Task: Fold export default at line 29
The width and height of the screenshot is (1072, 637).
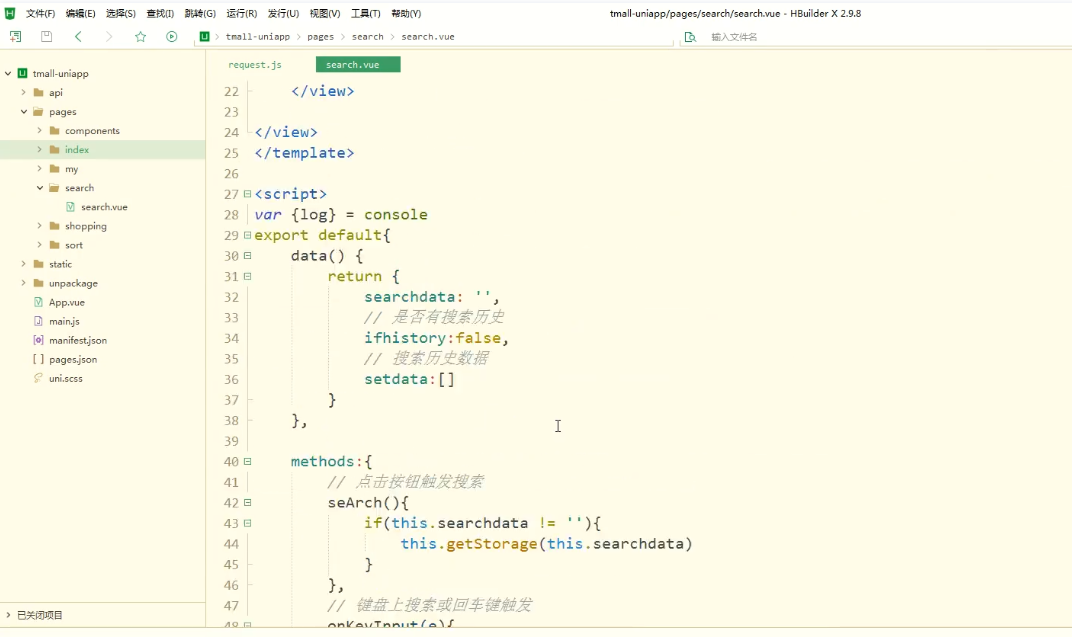Action: (247, 235)
